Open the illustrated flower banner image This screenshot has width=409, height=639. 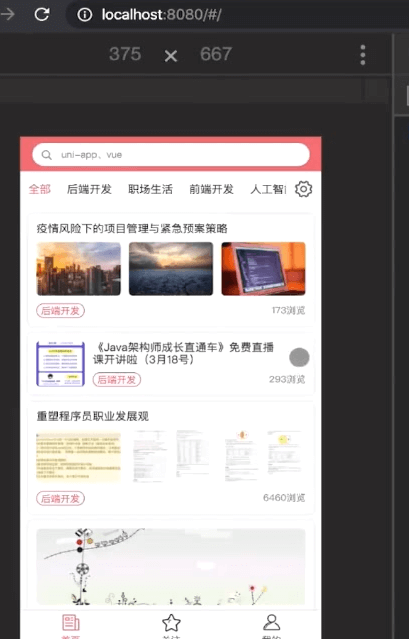click(x=171, y=566)
